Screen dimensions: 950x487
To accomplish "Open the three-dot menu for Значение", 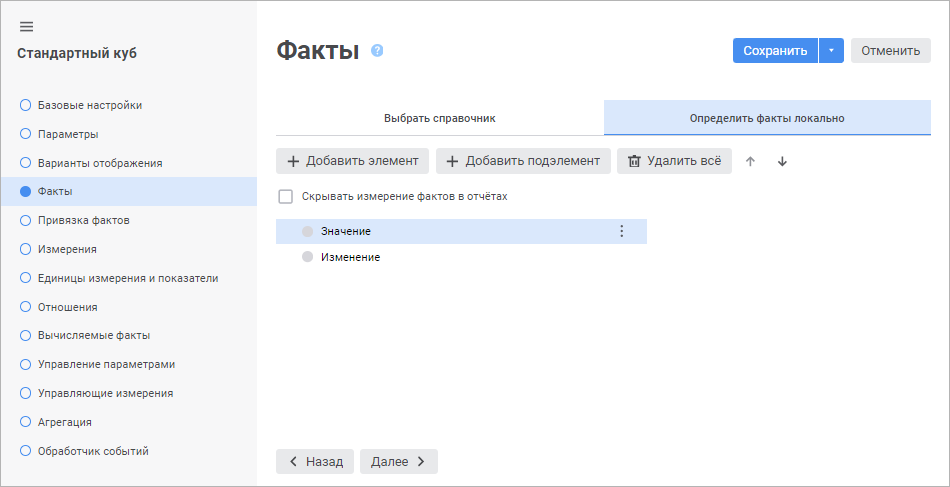I will (x=621, y=231).
